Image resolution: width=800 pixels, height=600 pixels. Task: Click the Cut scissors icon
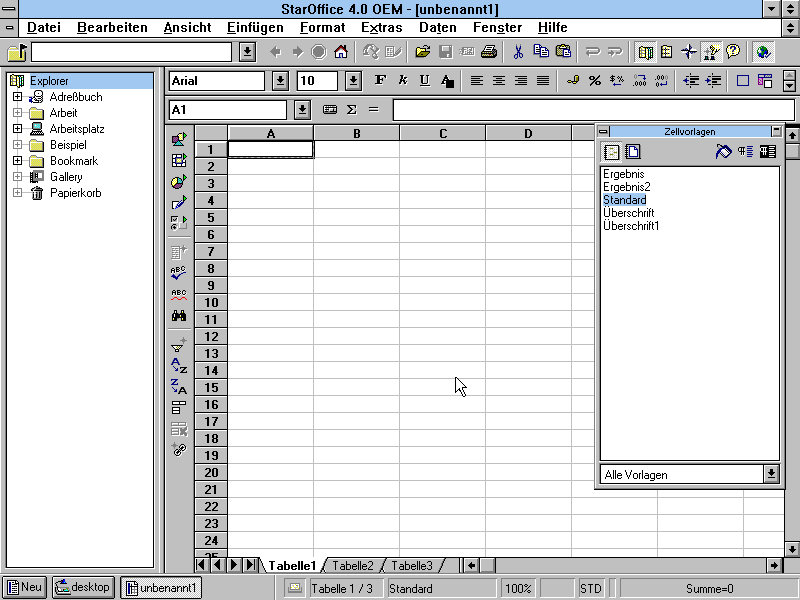518,52
